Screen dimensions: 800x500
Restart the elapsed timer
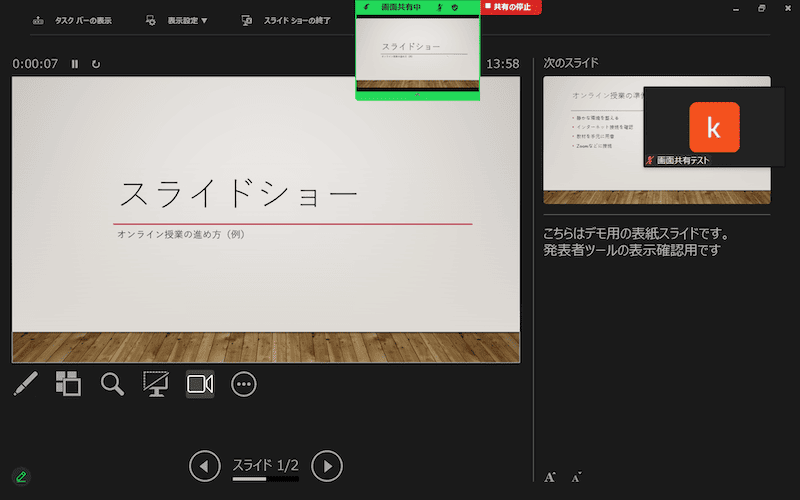point(96,64)
